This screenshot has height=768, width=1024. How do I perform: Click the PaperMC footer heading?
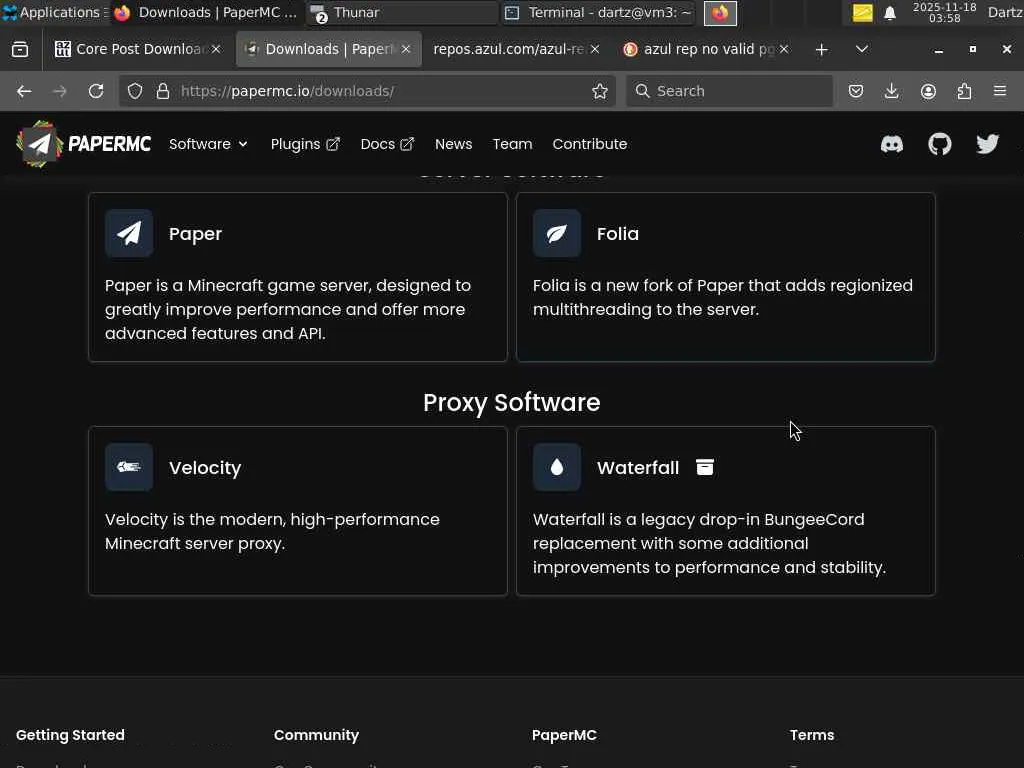tap(564, 735)
